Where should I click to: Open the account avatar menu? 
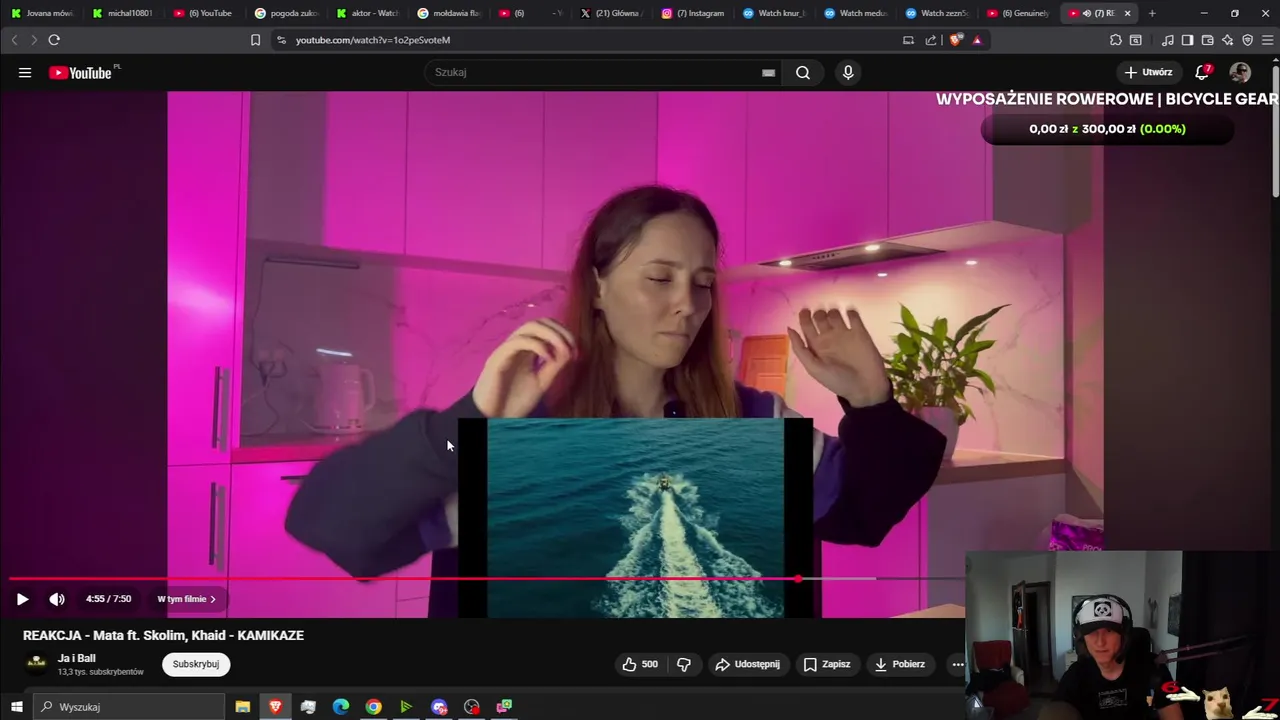[x=1240, y=72]
